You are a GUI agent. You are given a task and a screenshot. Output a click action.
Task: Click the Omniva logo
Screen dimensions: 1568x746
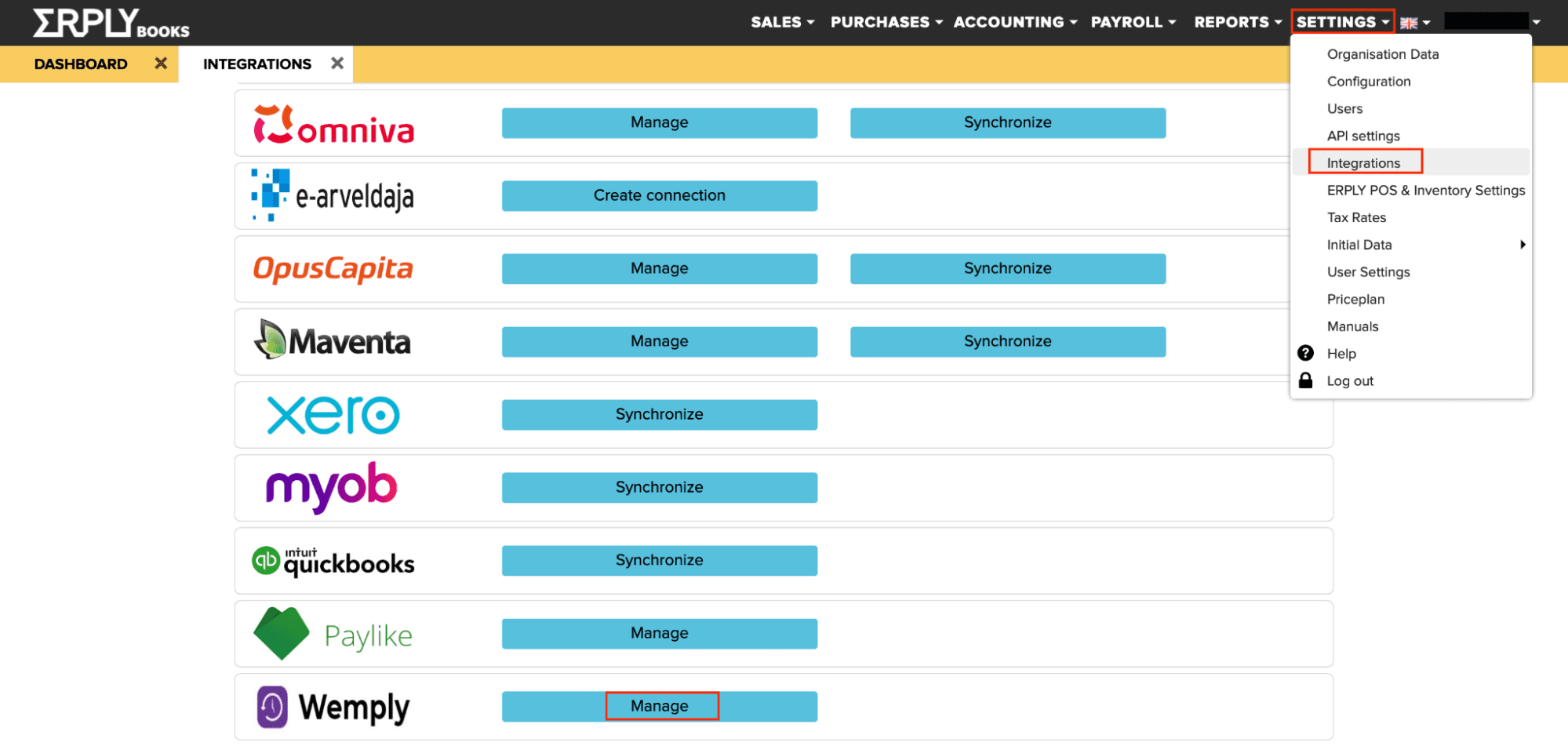(x=333, y=125)
